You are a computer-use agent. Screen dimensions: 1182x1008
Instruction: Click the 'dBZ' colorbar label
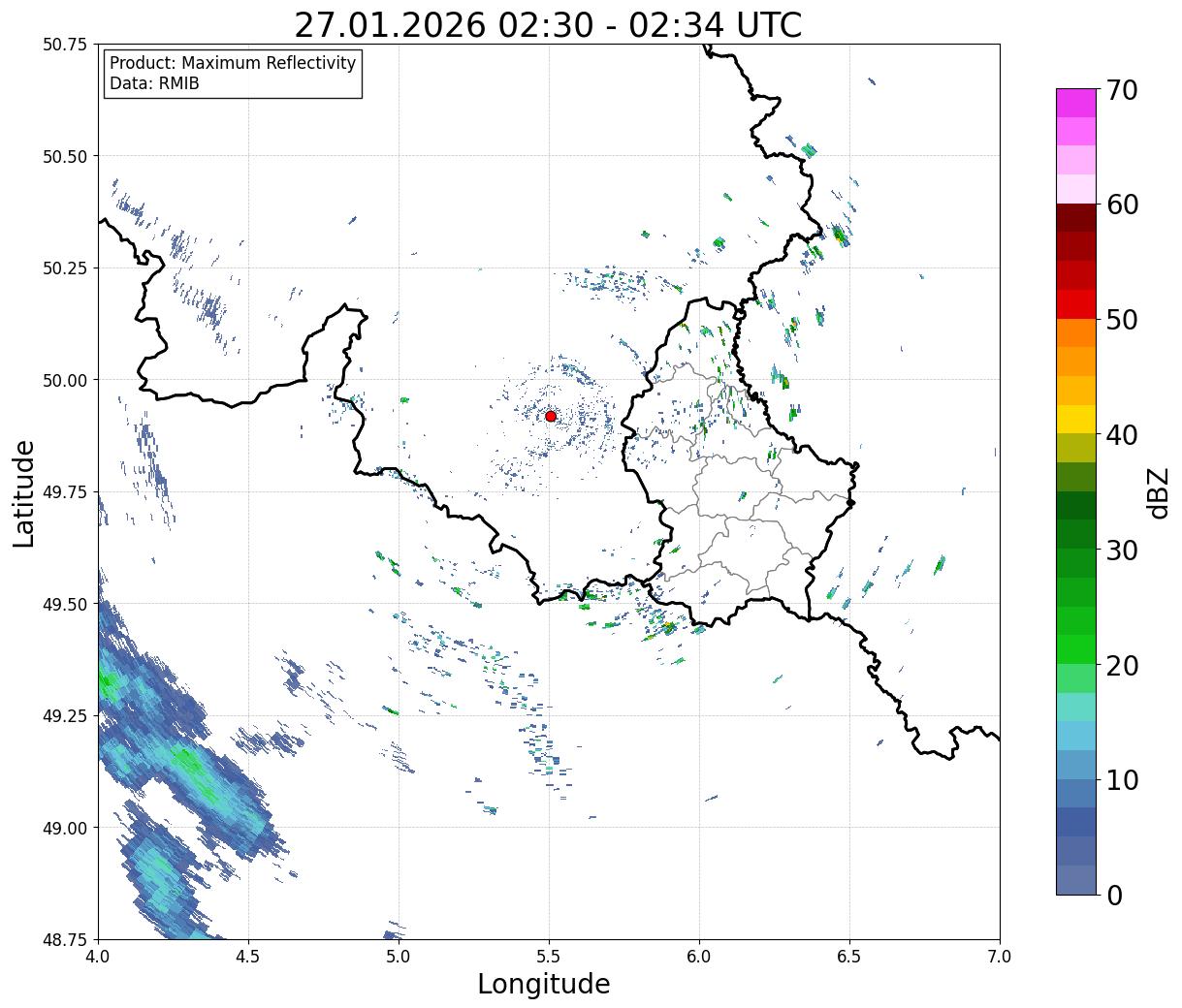coord(1158,491)
